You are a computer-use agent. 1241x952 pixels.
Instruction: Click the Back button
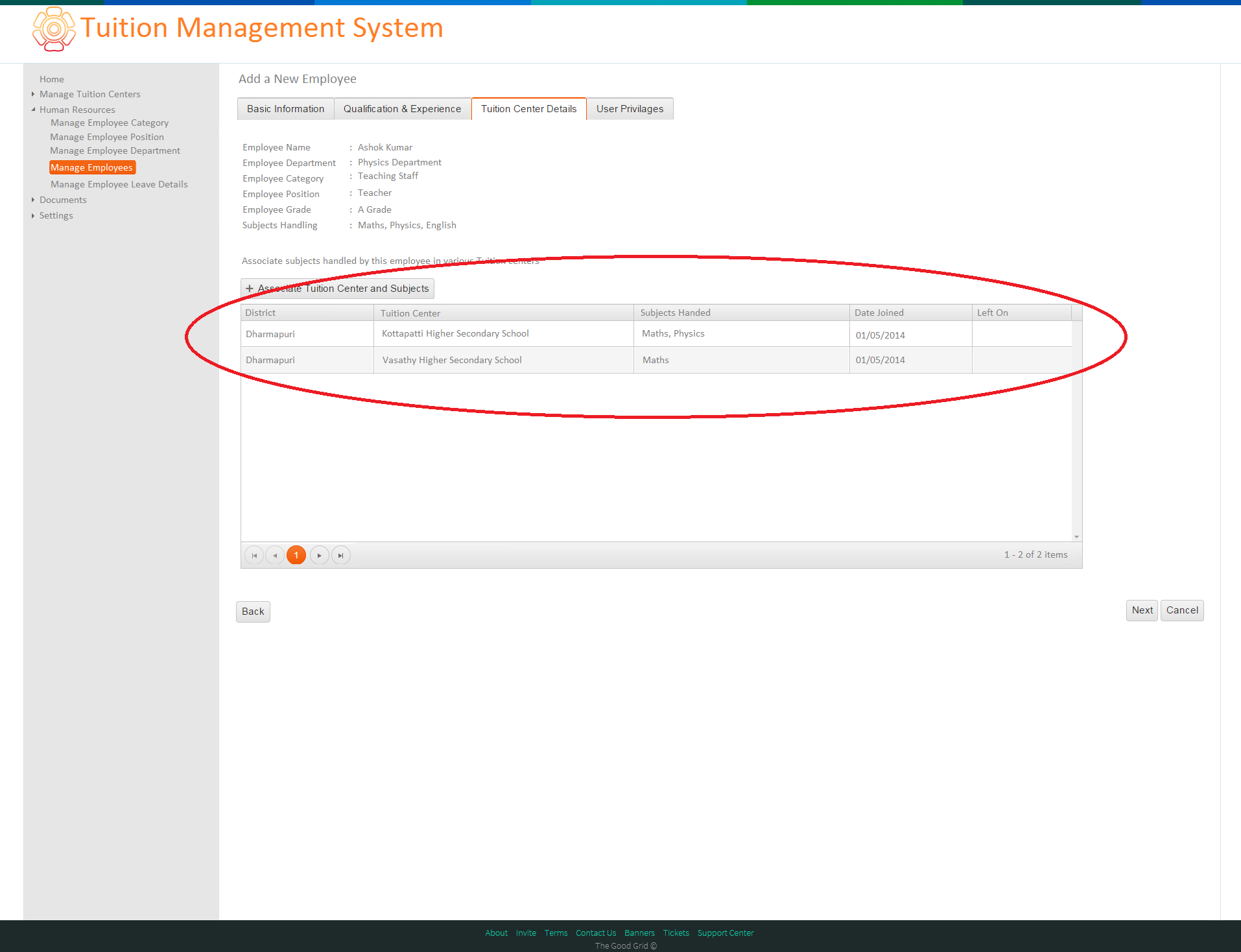(253, 612)
